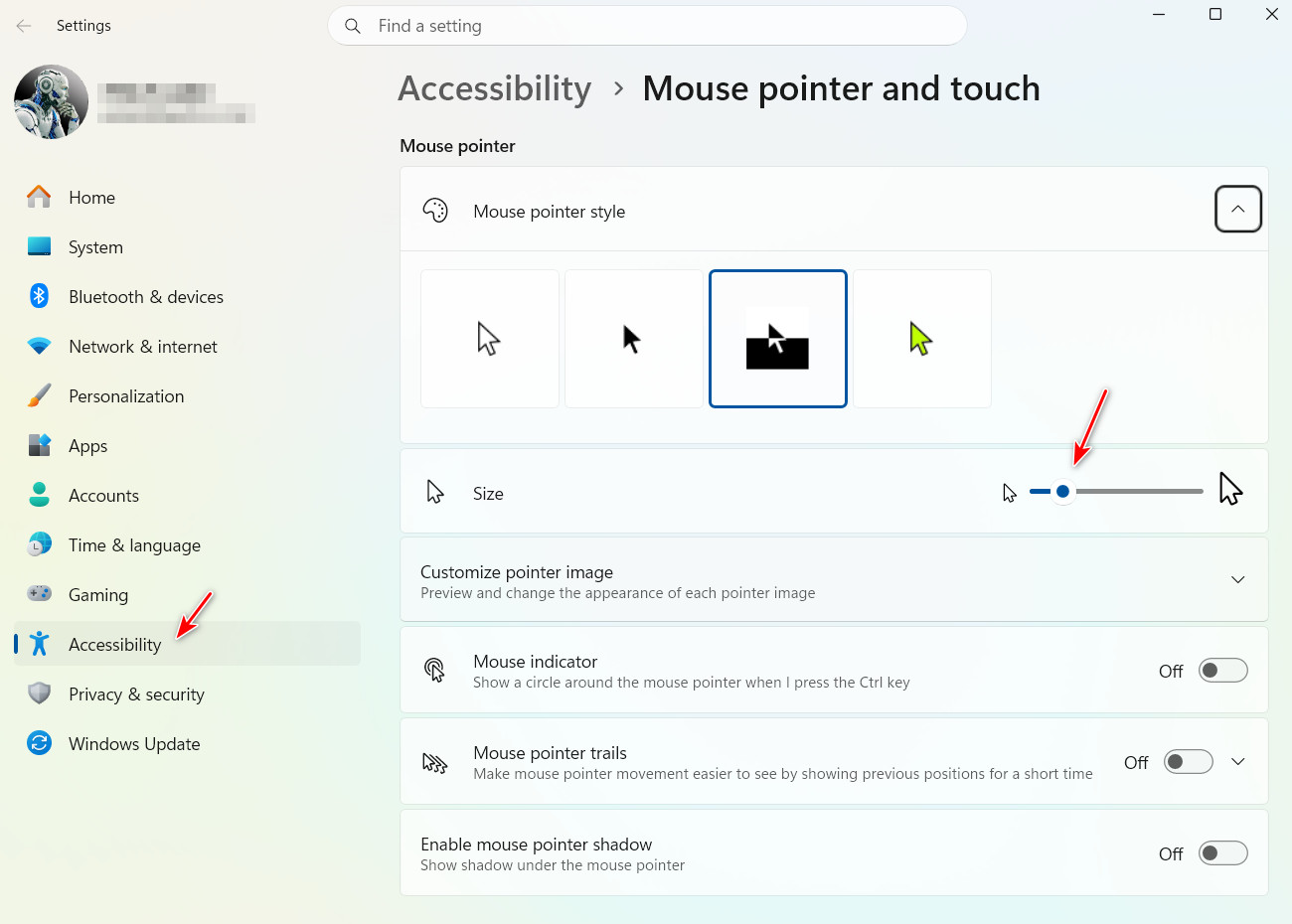Open Gaming settings page
Viewport: 1292px width, 924px height.
tap(187, 594)
